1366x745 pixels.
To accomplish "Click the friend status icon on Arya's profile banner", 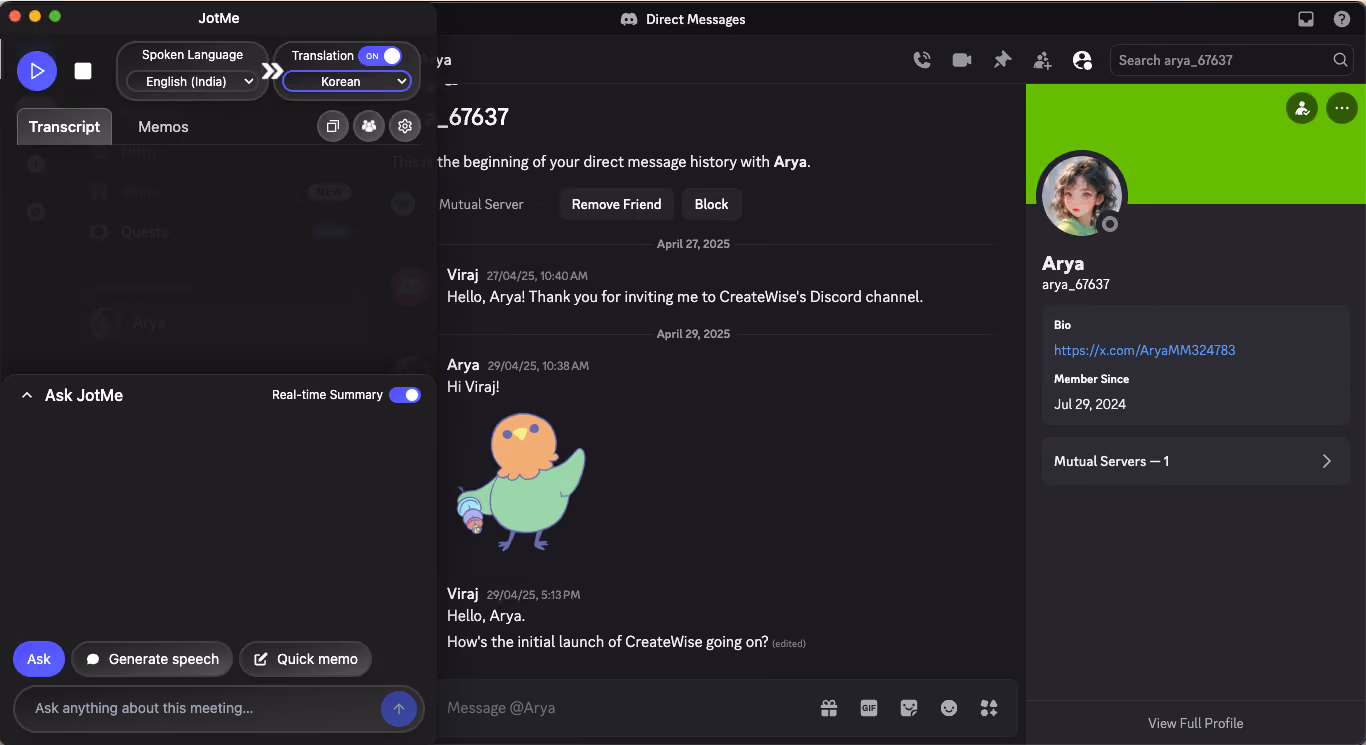I will 1302,108.
